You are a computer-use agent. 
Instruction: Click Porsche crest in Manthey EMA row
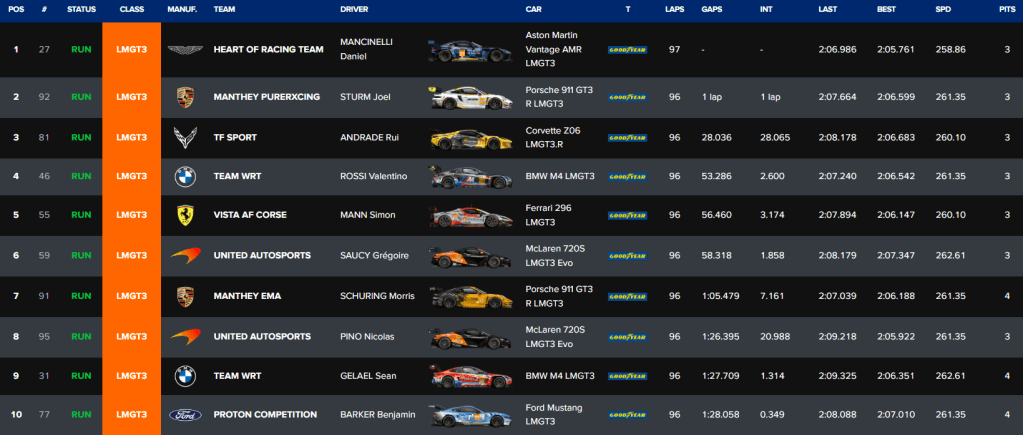point(185,296)
